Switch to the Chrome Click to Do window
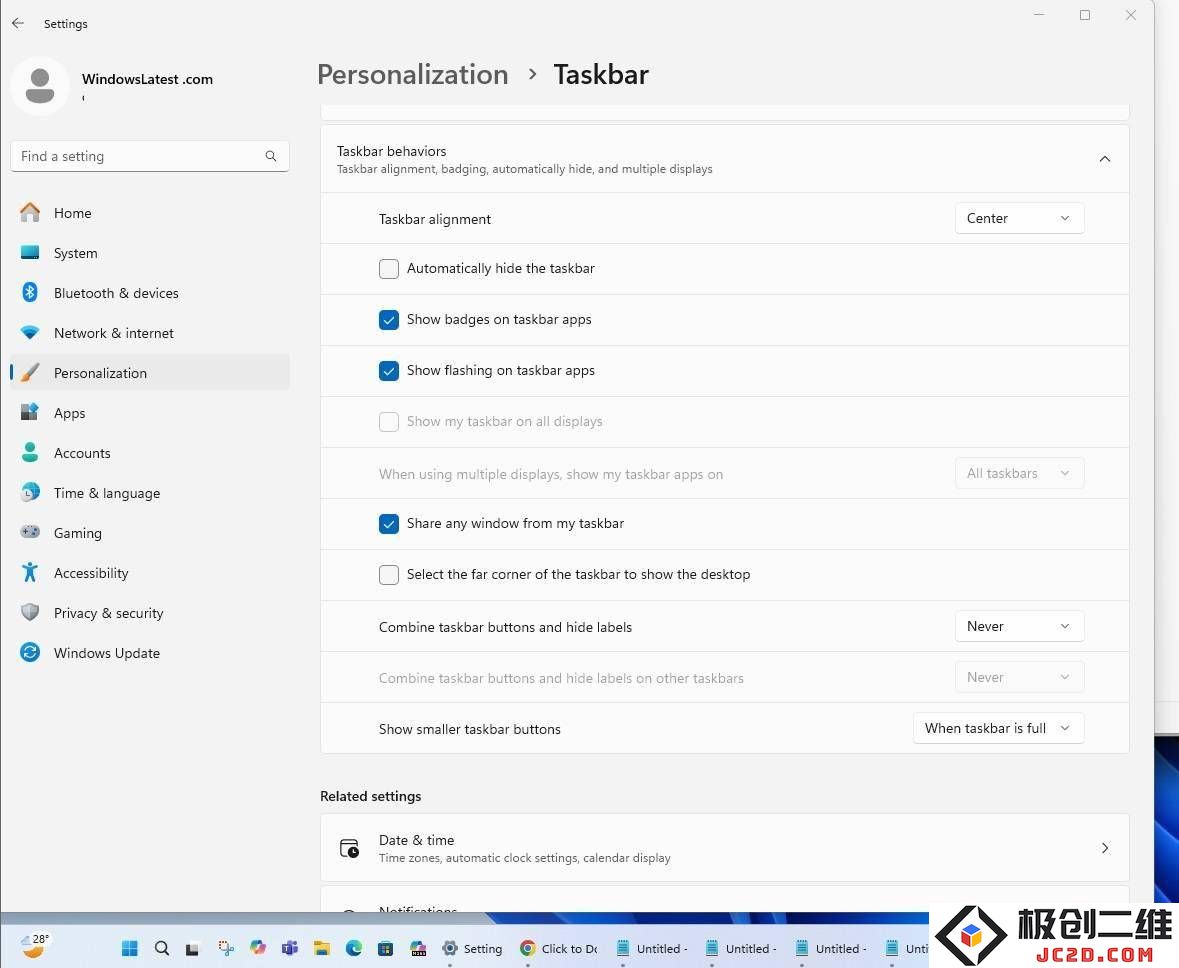The width and height of the screenshot is (1179, 968). point(559,948)
